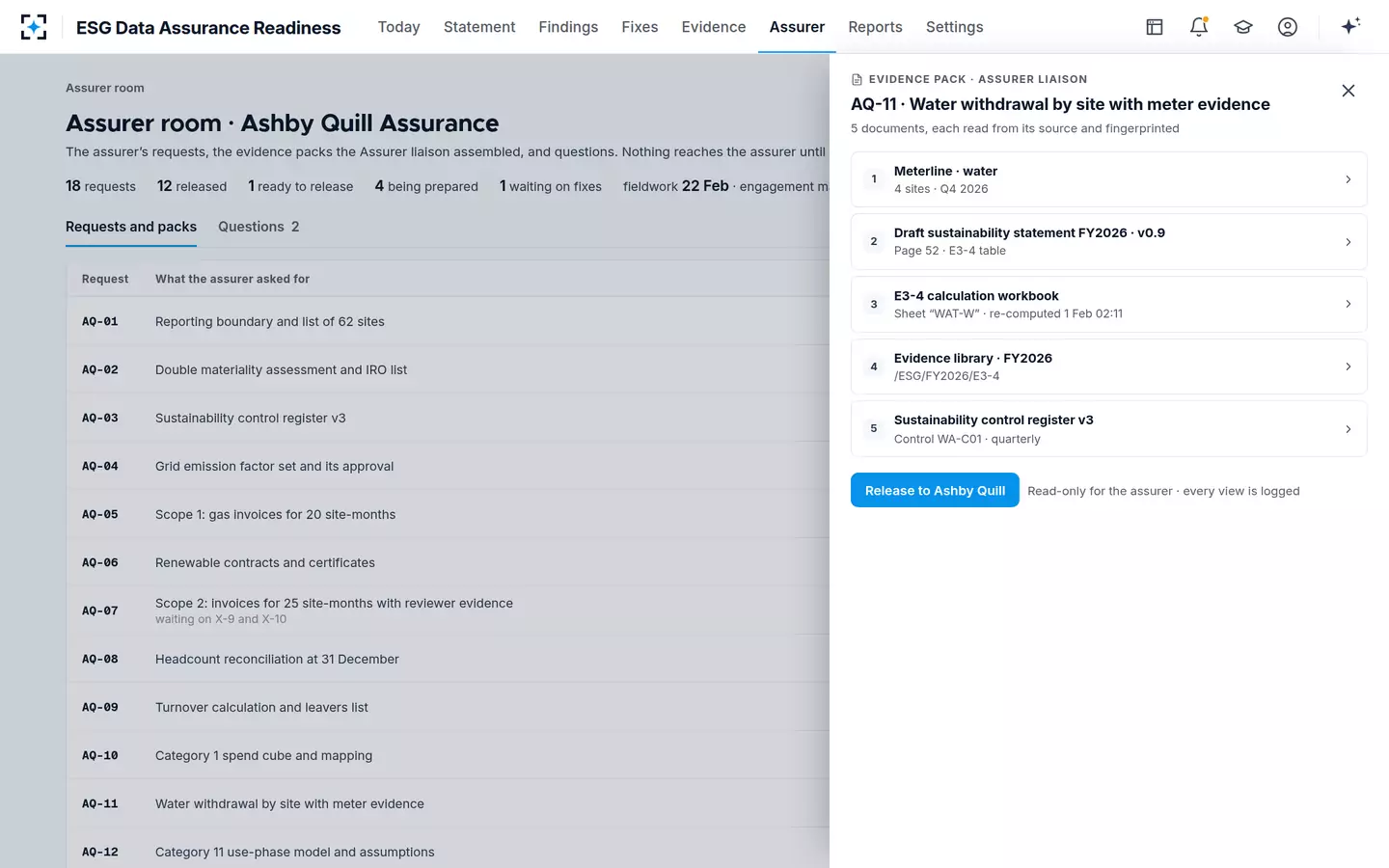Image resolution: width=1389 pixels, height=868 pixels.
Task: Switch to the Findings tab
Action: pyautogui.click(x=568, y=27)
